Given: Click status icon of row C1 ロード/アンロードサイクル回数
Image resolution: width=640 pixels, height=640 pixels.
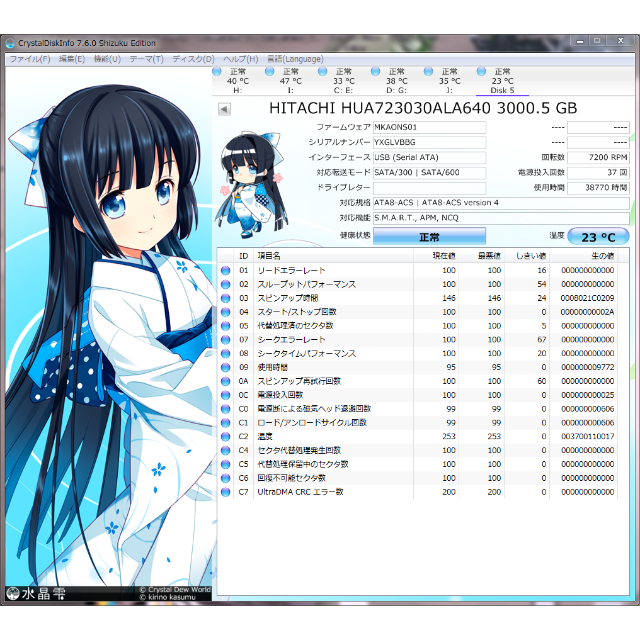Looking at the screenshot, I should tap(225, 423).
